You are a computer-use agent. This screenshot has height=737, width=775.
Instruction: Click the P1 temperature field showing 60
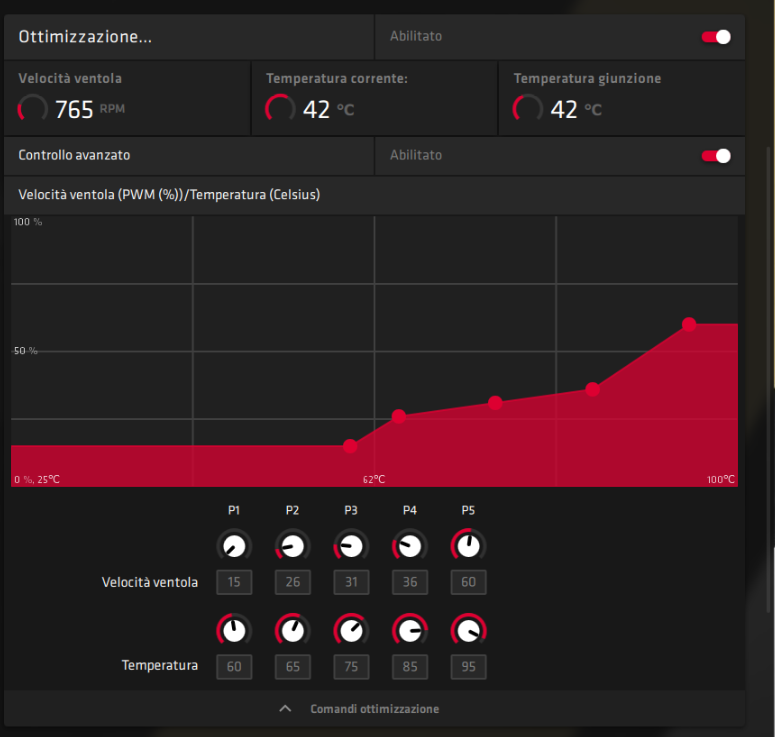(x=234, y=667)
